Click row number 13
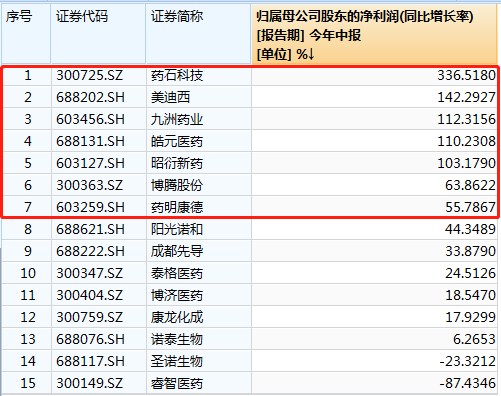 27,339
